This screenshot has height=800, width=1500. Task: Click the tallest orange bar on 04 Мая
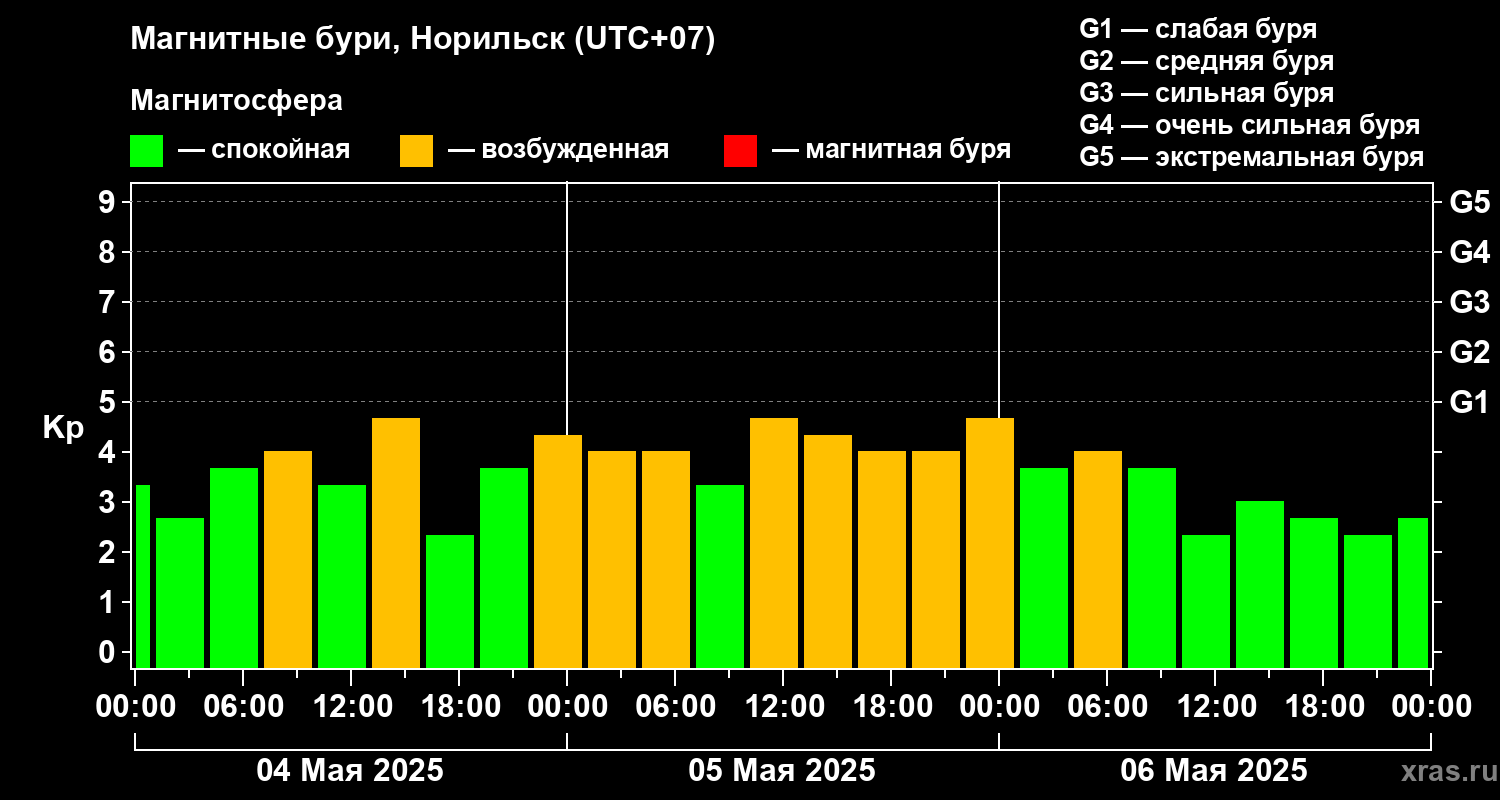pyautogui.click(x=396, y=543)
